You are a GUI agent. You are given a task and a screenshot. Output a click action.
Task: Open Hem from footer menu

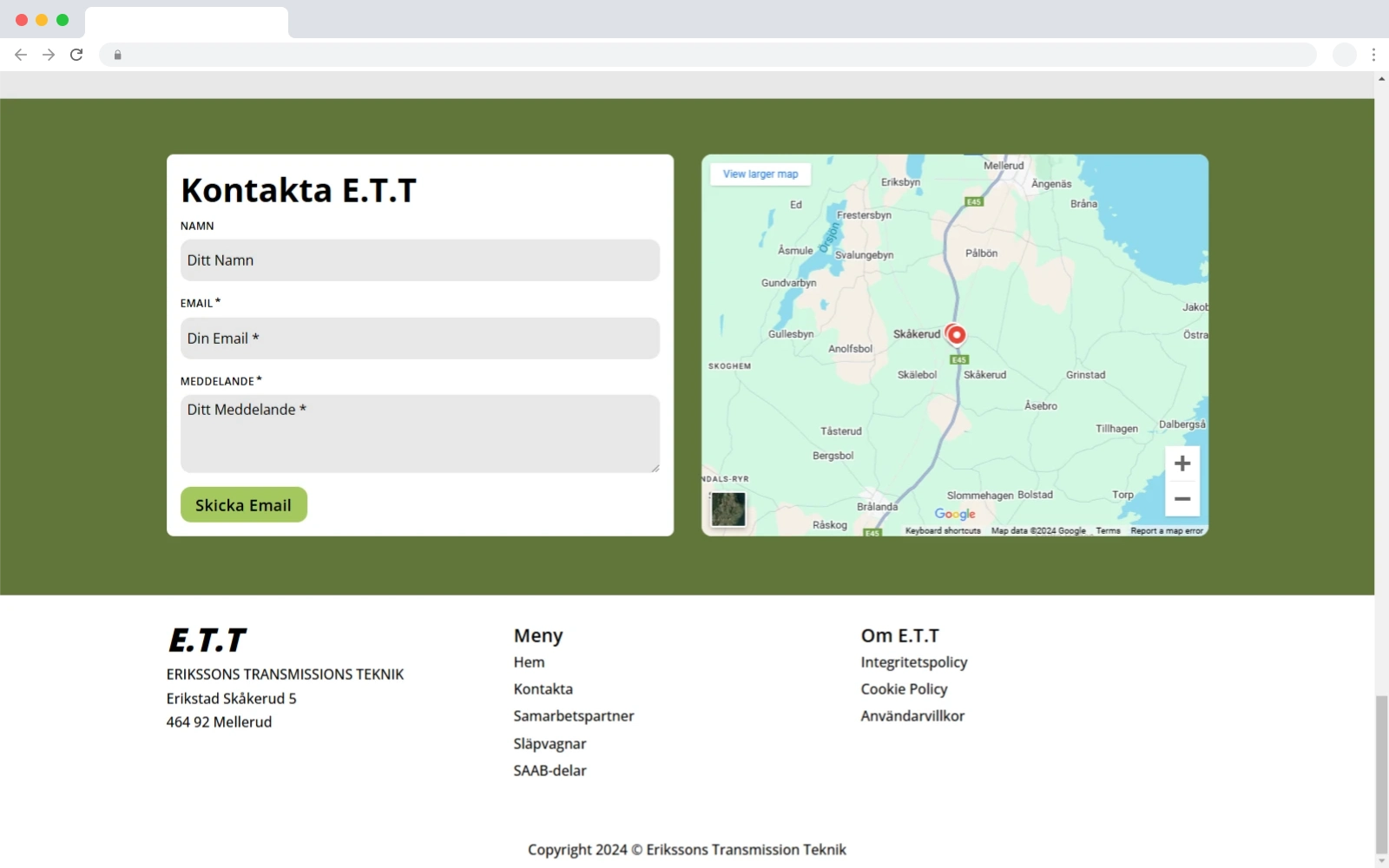click(x=529, y=662)
